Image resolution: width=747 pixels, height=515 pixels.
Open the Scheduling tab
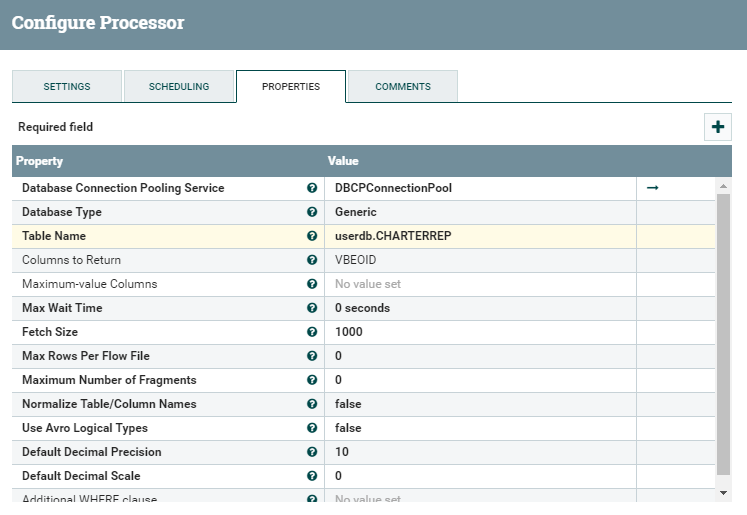179,87
